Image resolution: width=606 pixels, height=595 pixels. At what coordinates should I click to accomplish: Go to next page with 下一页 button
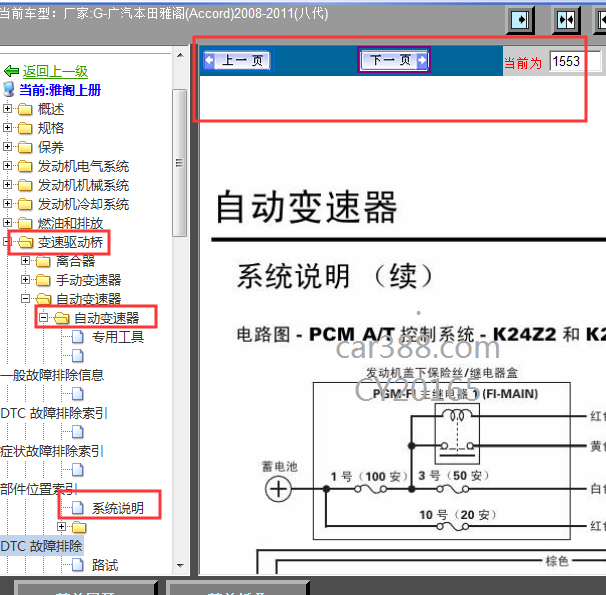[394, 60]
